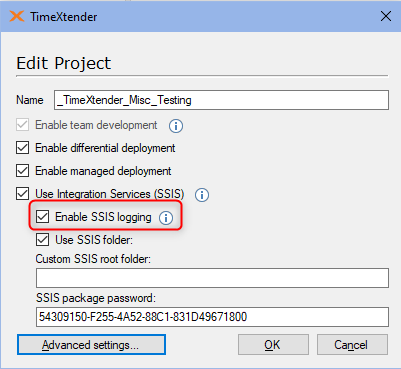This screenshot has width=401, height=369.
Task: Click into Custom SSIS root folder field
Action: [x=212, y=278]
